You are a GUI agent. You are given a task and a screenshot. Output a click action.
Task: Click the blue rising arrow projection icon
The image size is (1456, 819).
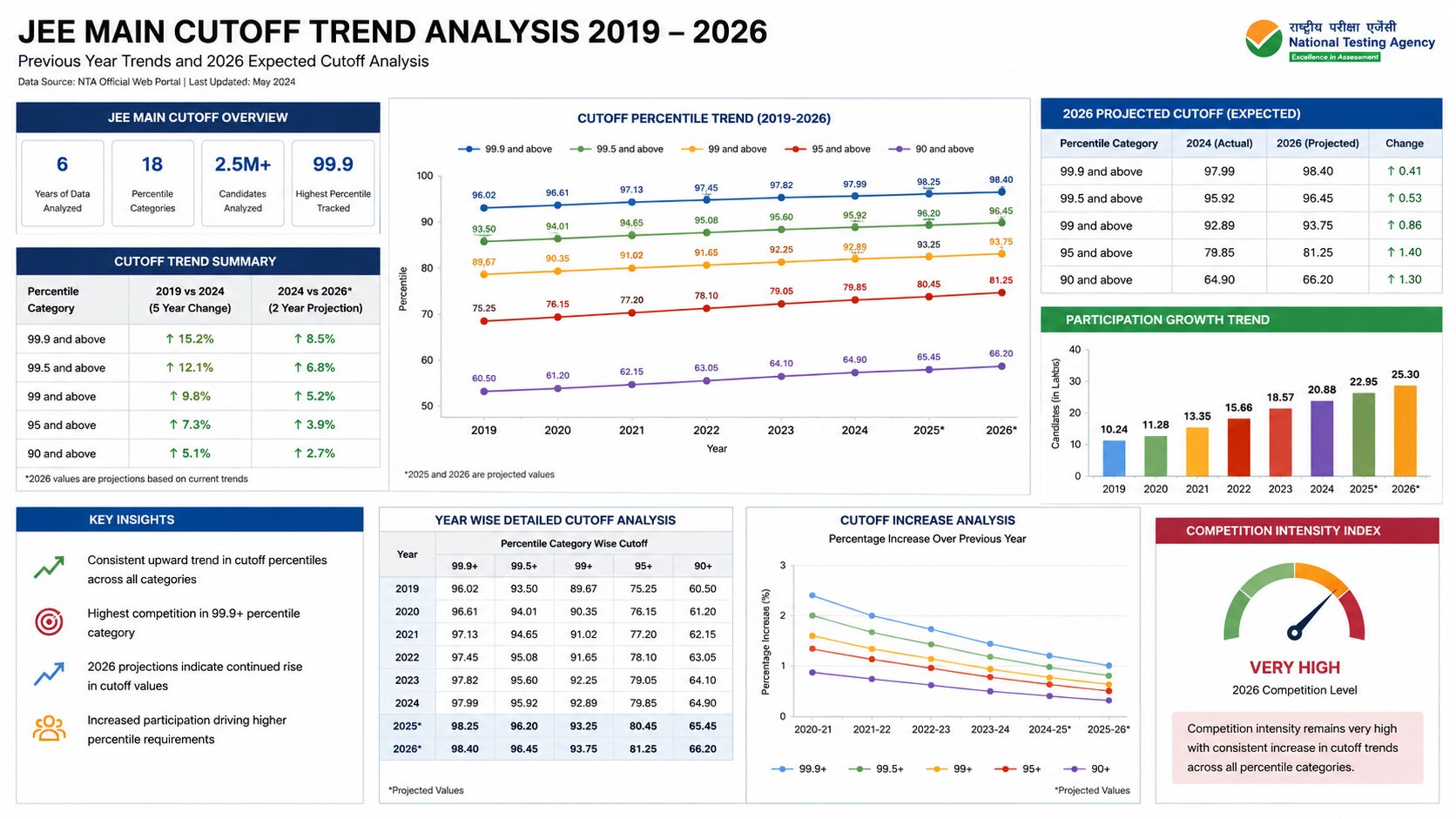49,675
